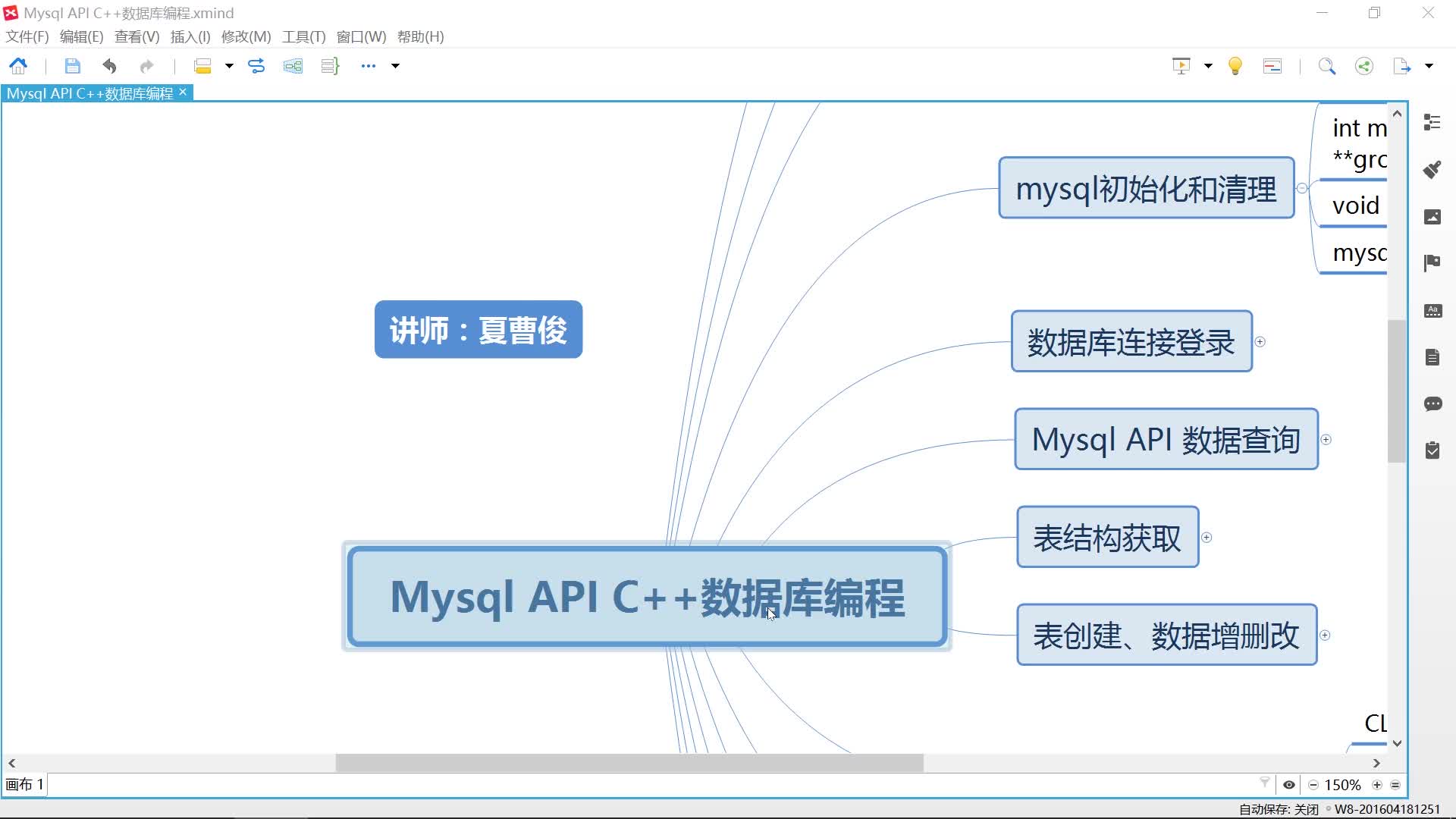
Task: Expand the 表结构获取 branch
Action: click(x=1207, y=538)
